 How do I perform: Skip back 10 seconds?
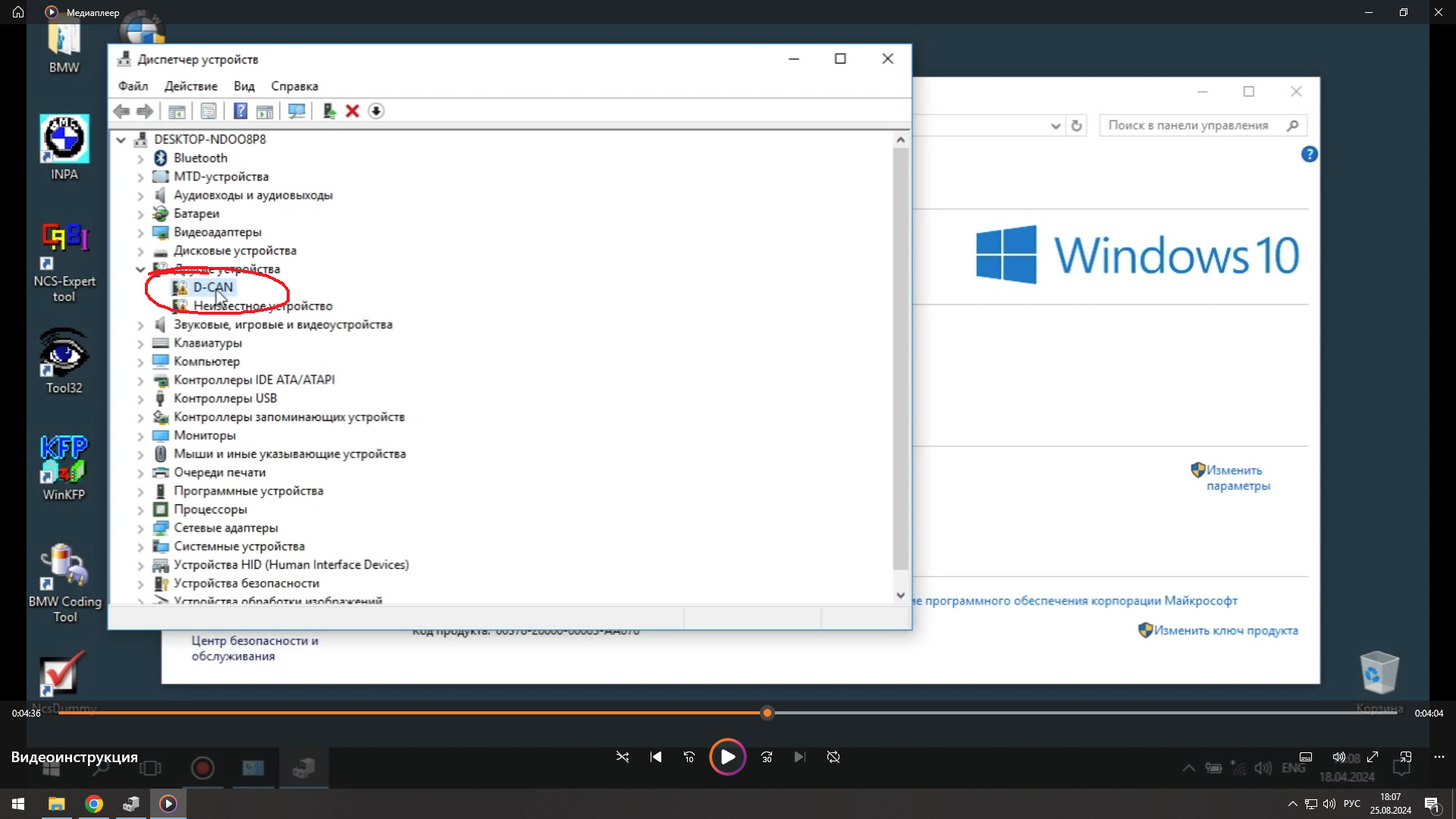point(689,757)
